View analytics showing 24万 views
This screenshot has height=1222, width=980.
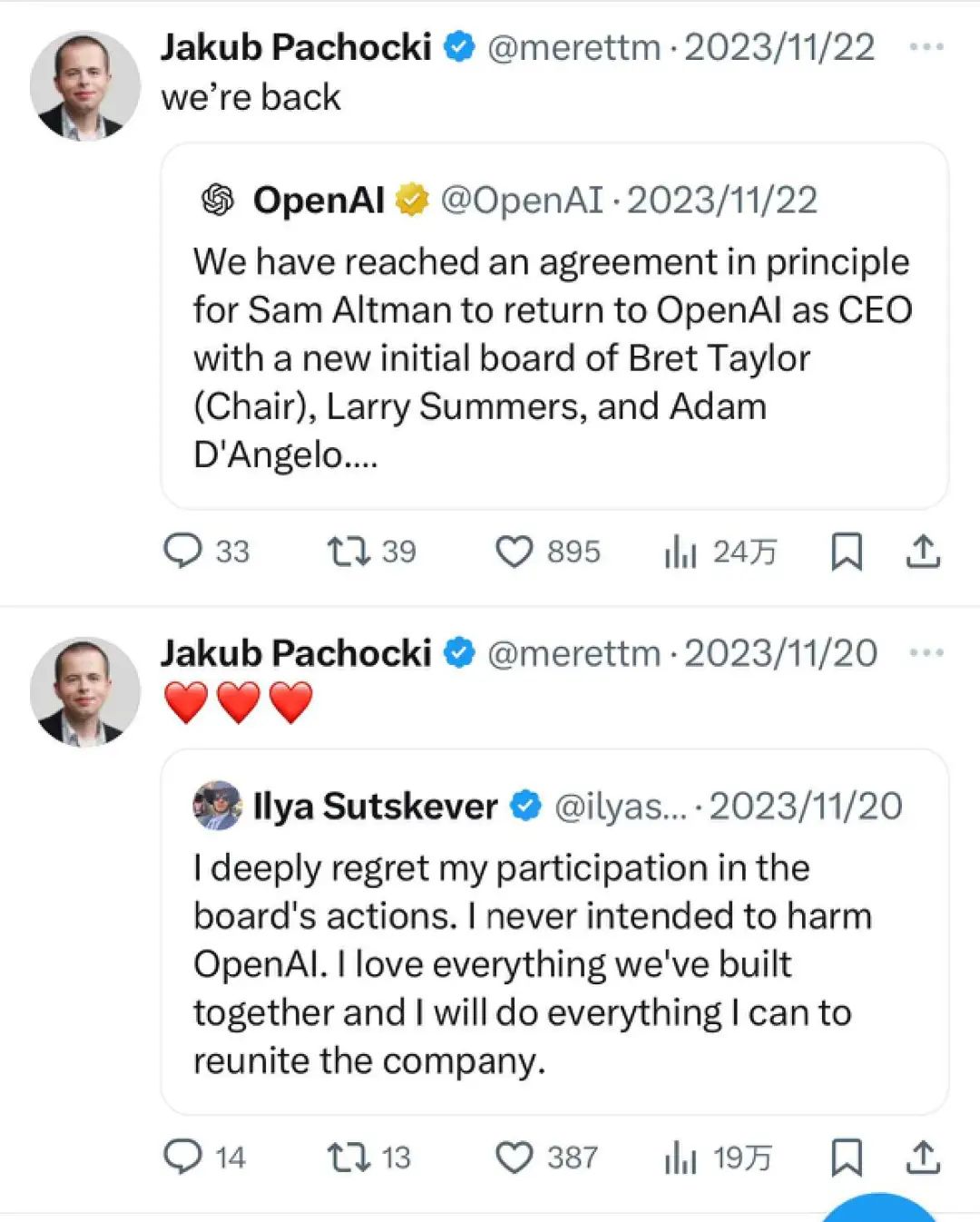click(720, 552)
